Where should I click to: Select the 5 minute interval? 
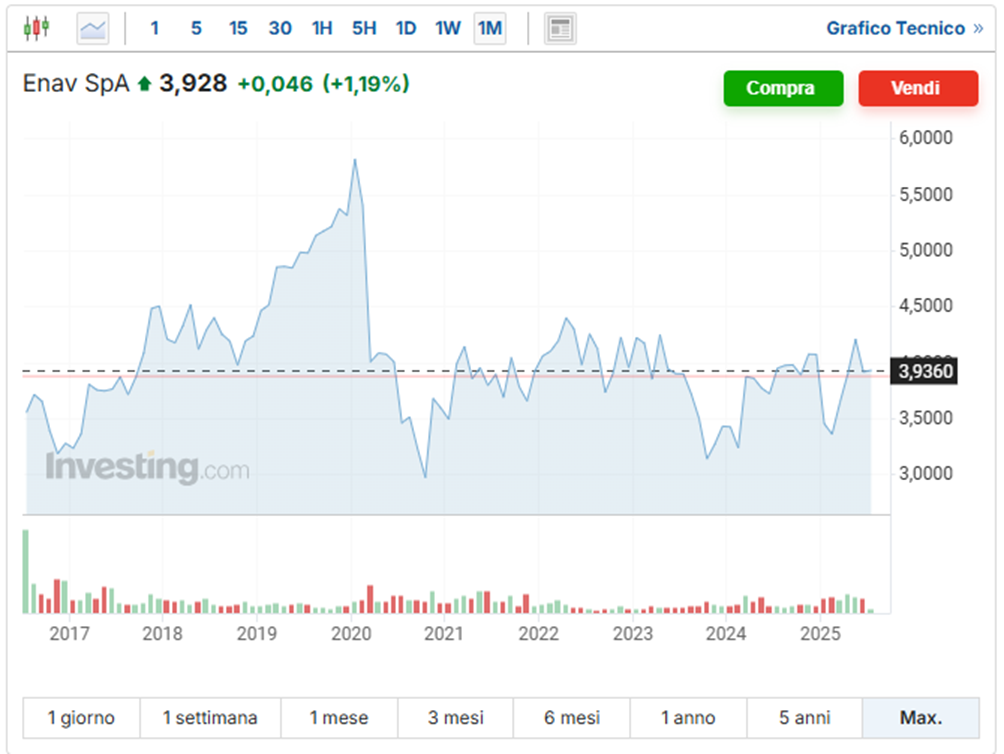click(x=196, y=28)
